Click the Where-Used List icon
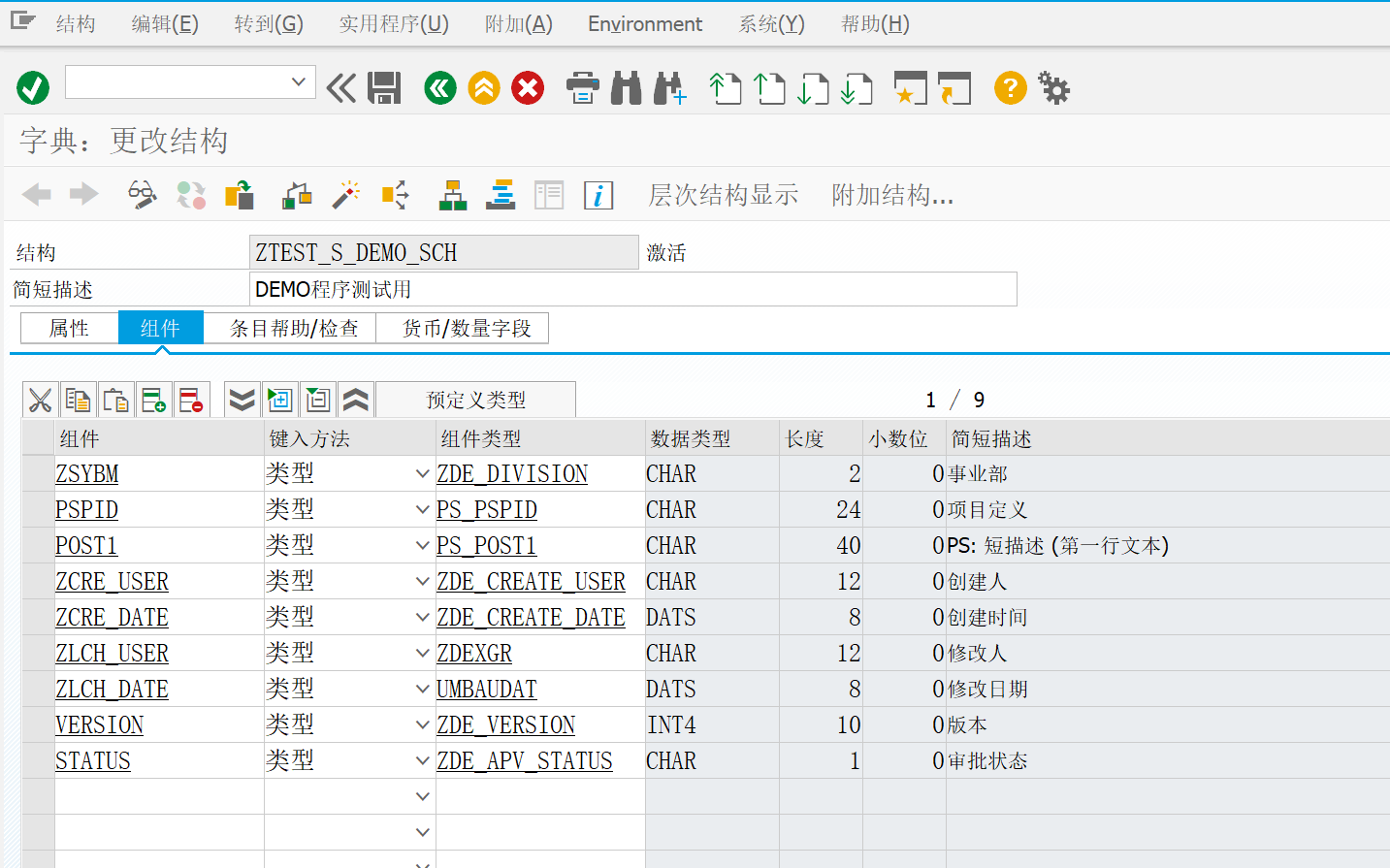1390x868 pixels. (x=396, y=195)
